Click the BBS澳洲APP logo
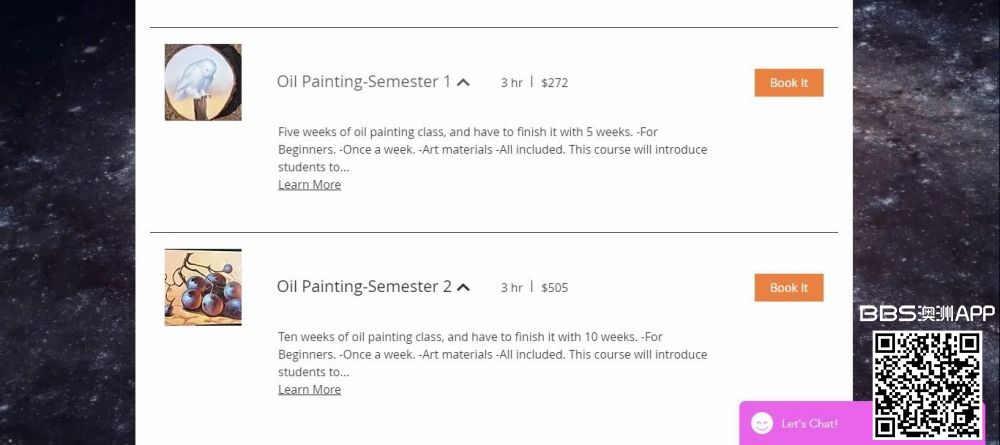The image size is (1000, 445). point(927,314)
